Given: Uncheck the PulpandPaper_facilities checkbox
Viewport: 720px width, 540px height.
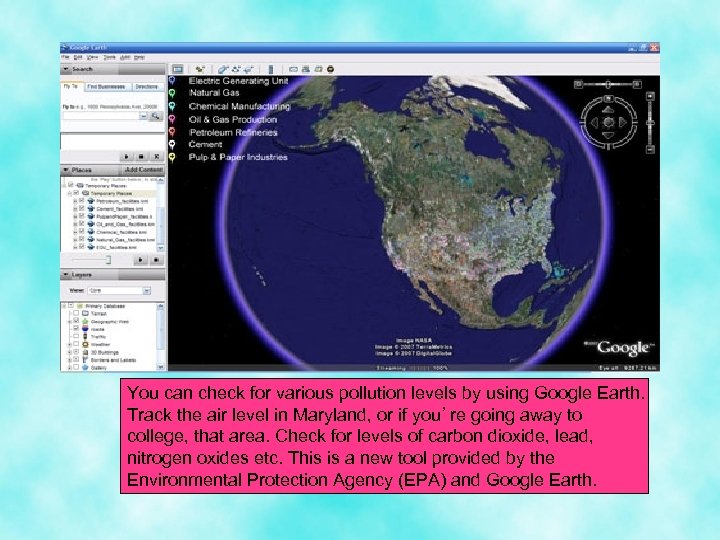Looking at the screenshot, I should [x=82, y=216].
